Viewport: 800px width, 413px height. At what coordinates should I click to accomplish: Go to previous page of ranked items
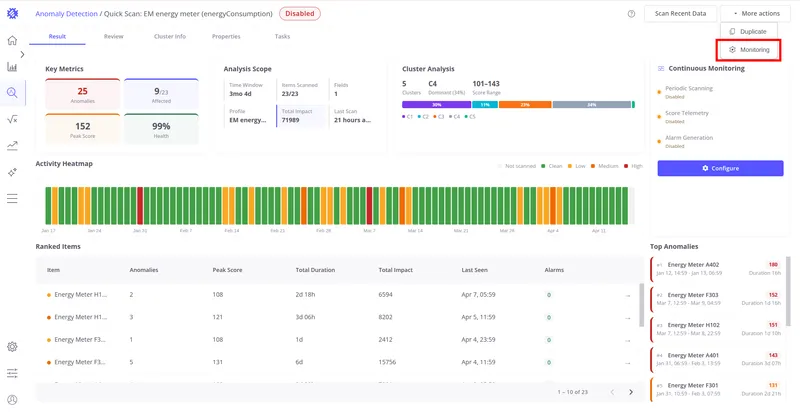612,392
